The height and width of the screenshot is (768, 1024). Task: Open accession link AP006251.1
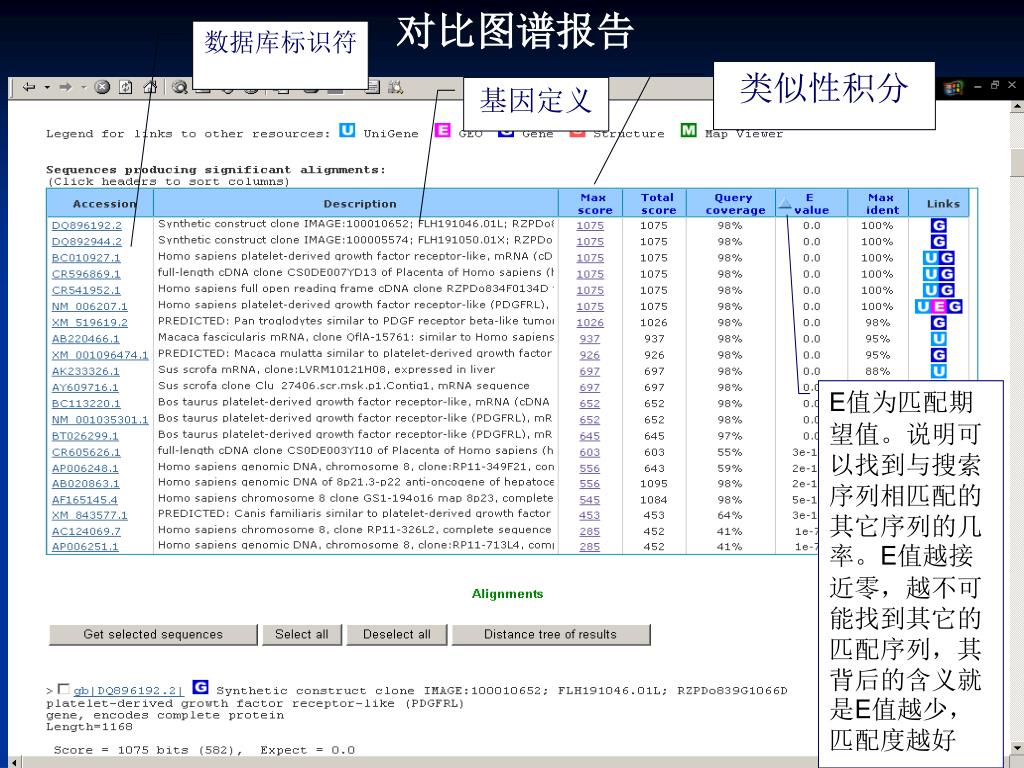click(x=85, y=547)
